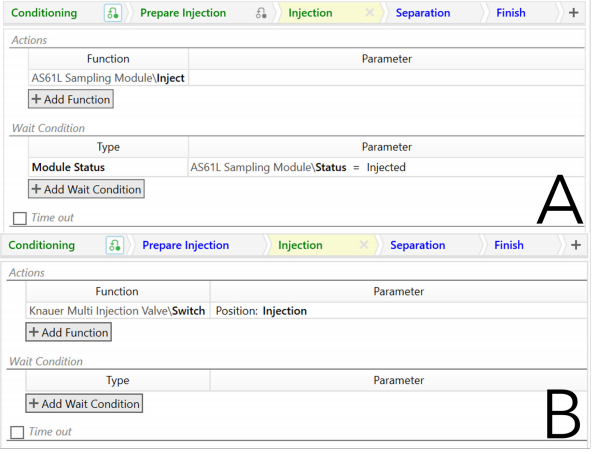Open the Separation step in panel B
The width and height of the screenshot is (593, 454).
pyautogui.click(x=418, y=245)
